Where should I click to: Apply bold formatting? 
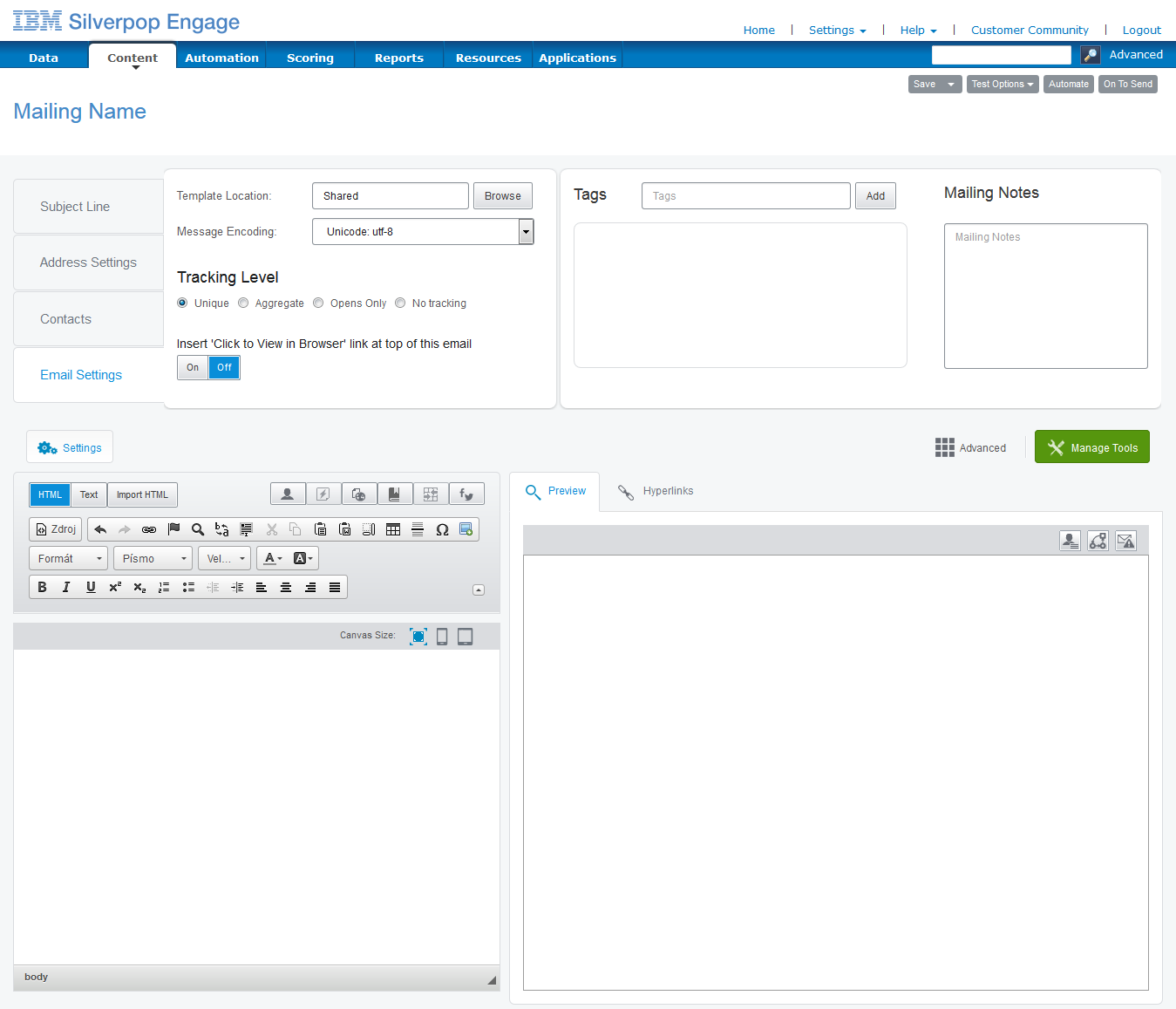click(x=42, y=587)
